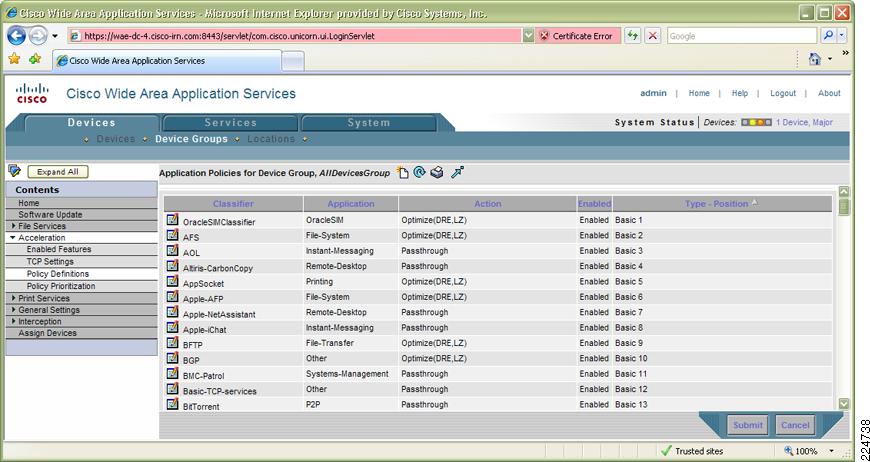Open the 1 Device, Major status link
This screenshot has width=870, height=462.
click(x=804, y=123)
